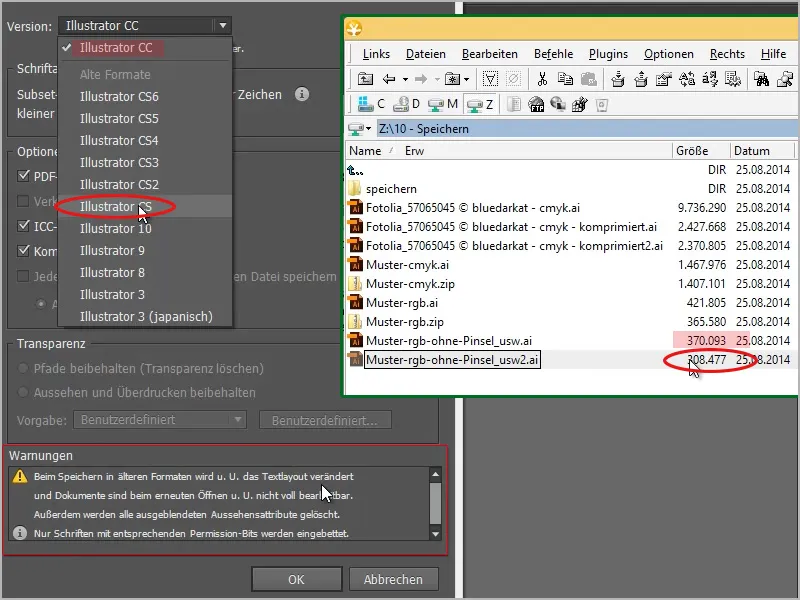Click the list settings gear icon
This screenshot has height=600, width=800.
tap(733, 79)
